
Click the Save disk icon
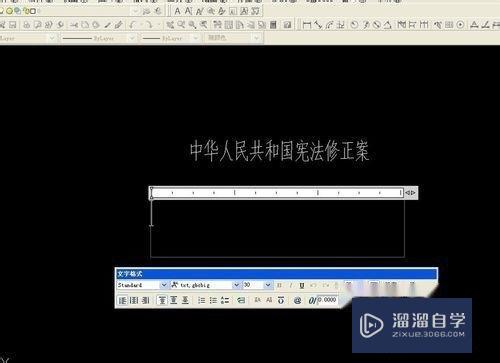[x=13, y=25]
